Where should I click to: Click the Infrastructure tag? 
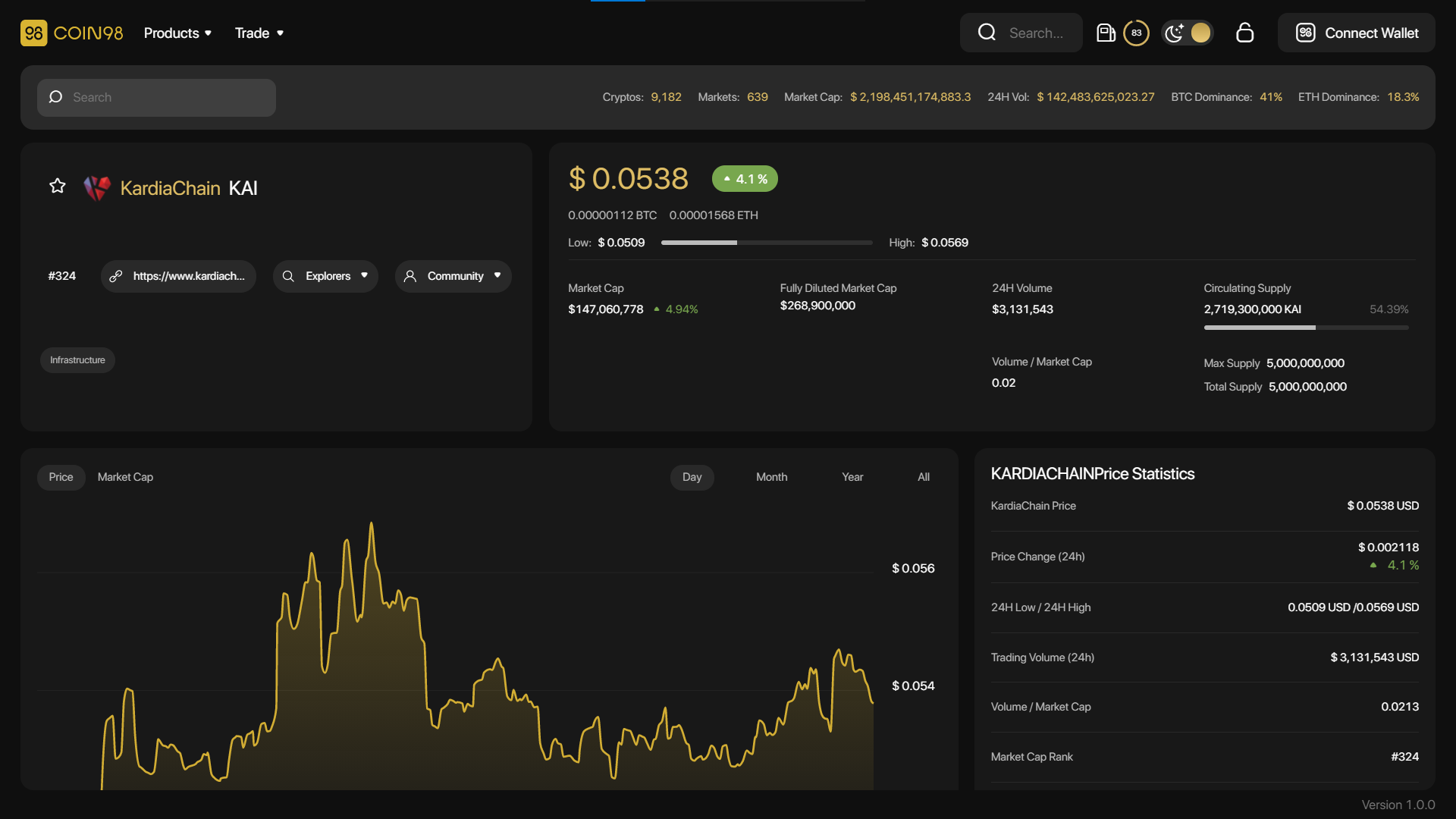click(x=77, y=360)
